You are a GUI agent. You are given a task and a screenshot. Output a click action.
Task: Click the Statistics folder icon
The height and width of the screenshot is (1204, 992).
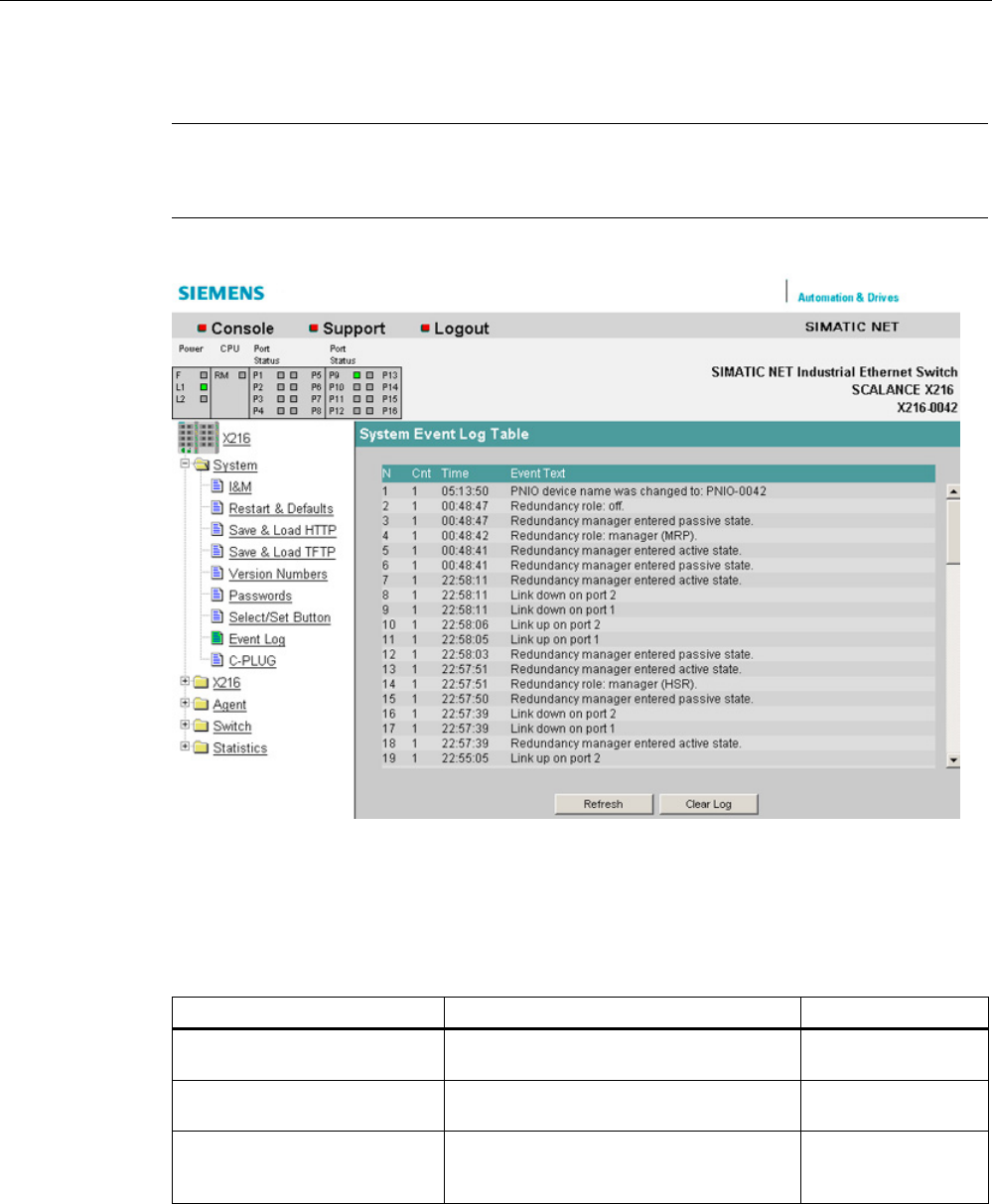[x=202, y=748]
